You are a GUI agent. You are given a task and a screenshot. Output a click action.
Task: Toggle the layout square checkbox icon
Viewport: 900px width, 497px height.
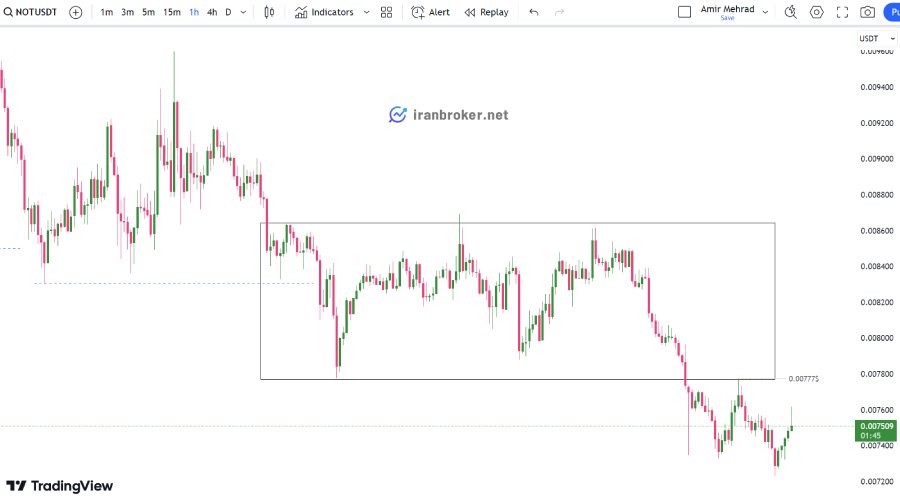tap(684, 12)
